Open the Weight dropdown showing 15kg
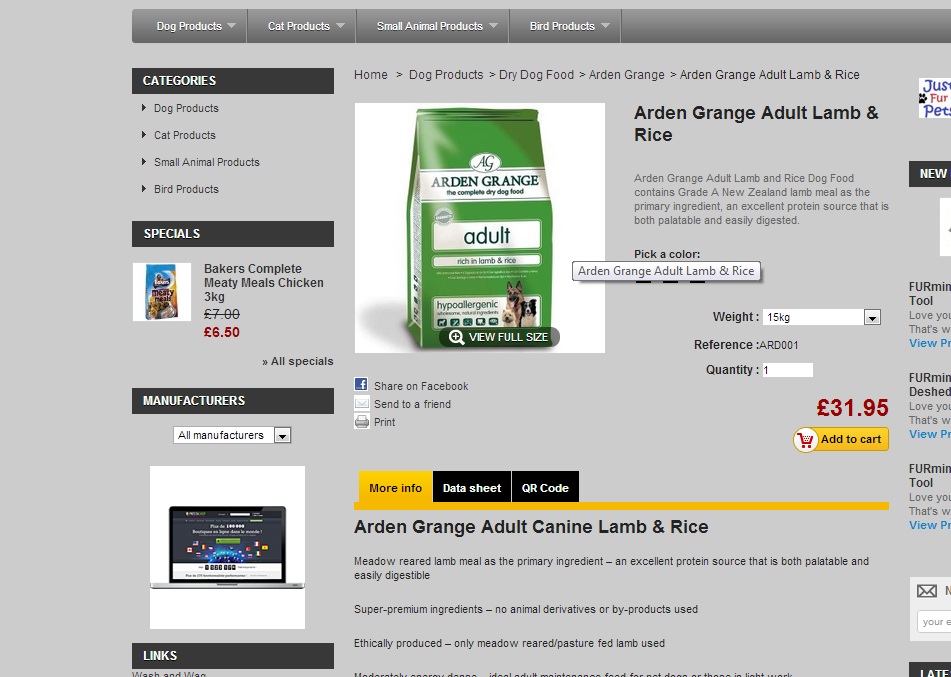This screenshot has width=951, height=677. [x=821, y=317]
